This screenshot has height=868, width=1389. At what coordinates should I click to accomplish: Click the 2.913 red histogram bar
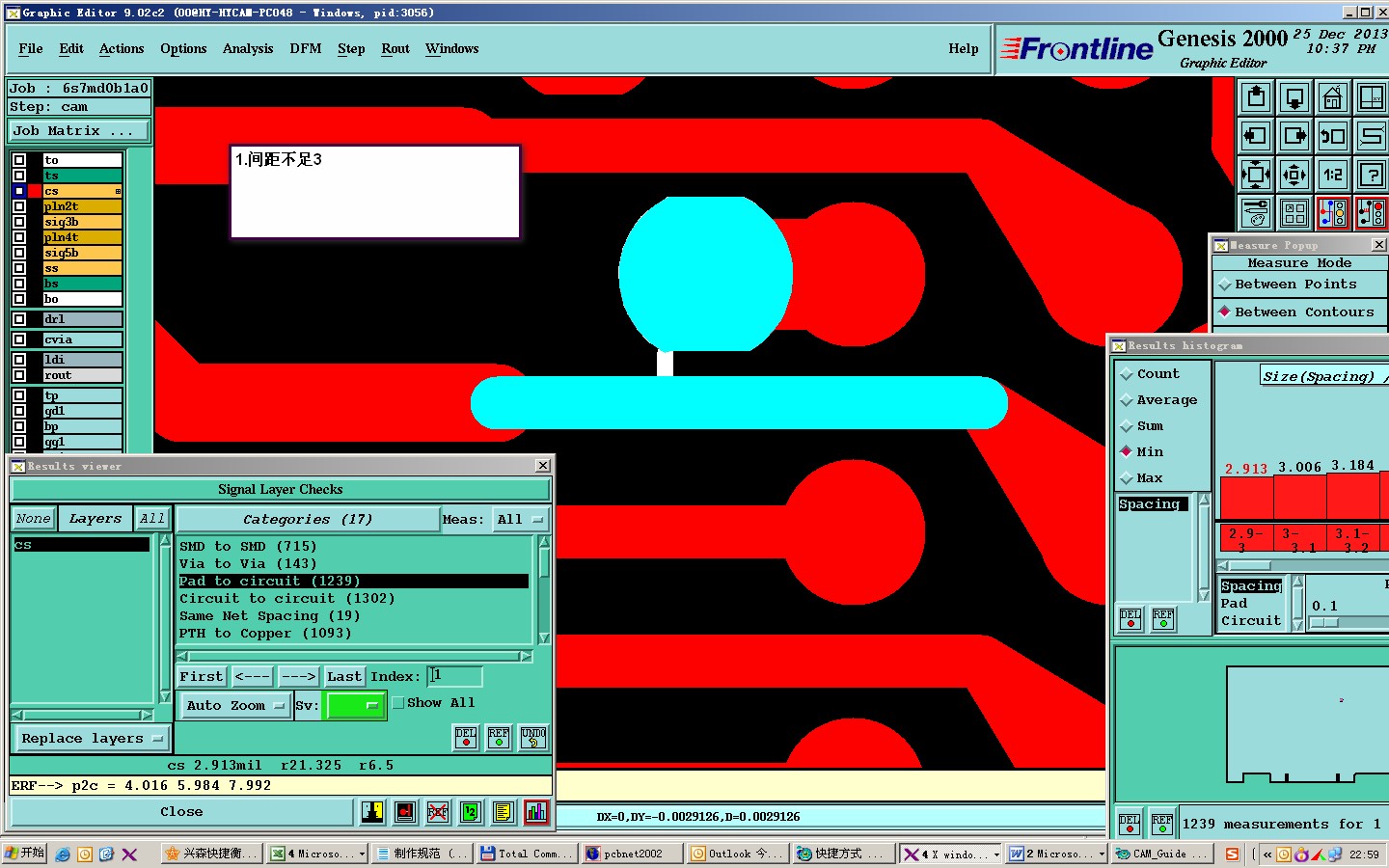pos(1246,499)
